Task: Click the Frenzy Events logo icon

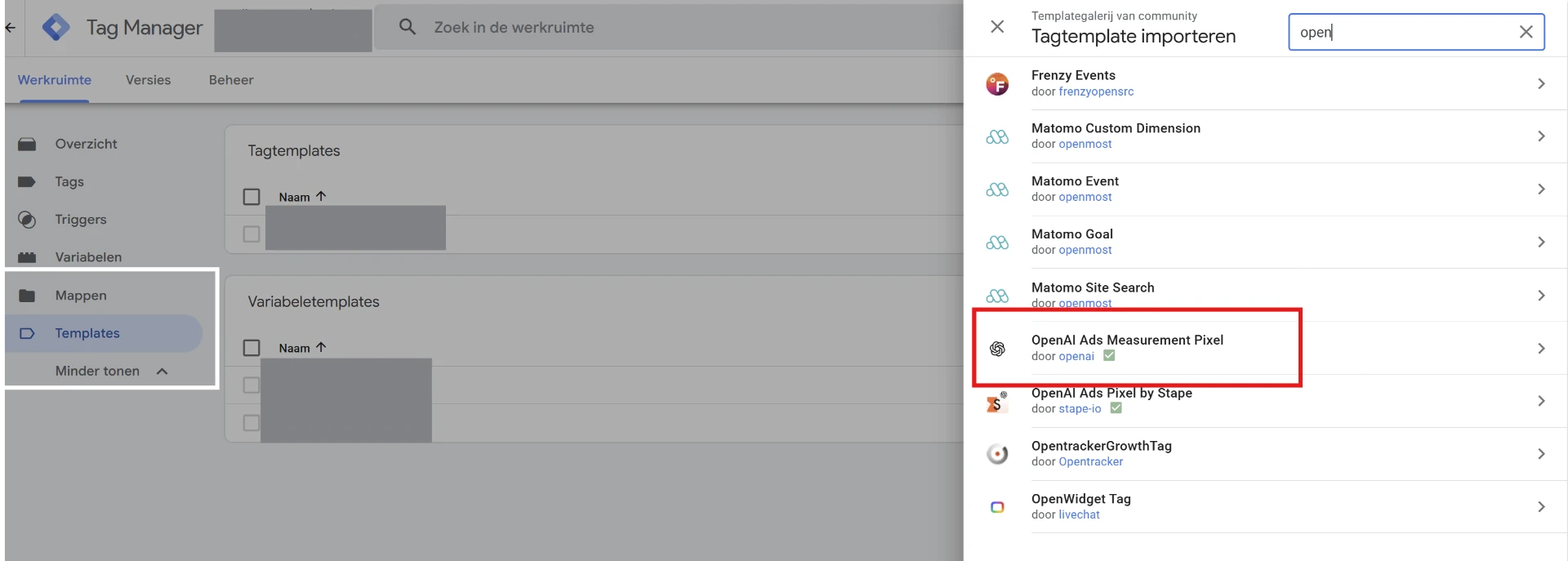Action: (x=997, y=83)
